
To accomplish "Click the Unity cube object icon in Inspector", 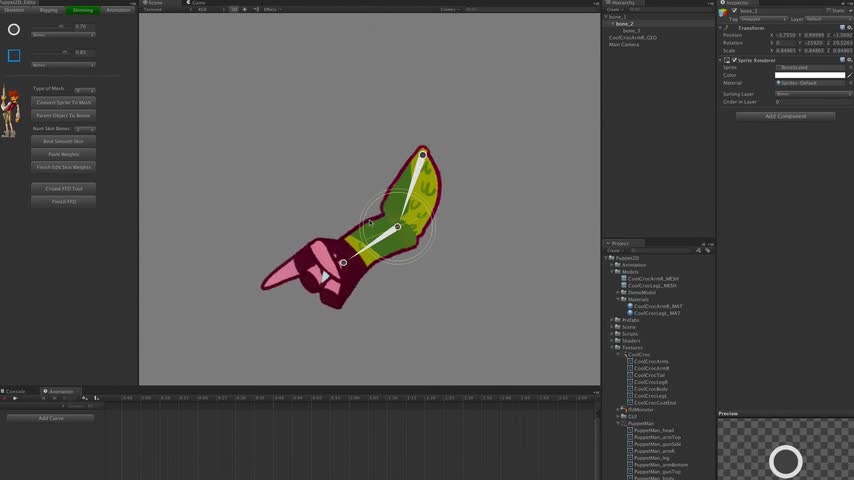I will pos(723,11).
